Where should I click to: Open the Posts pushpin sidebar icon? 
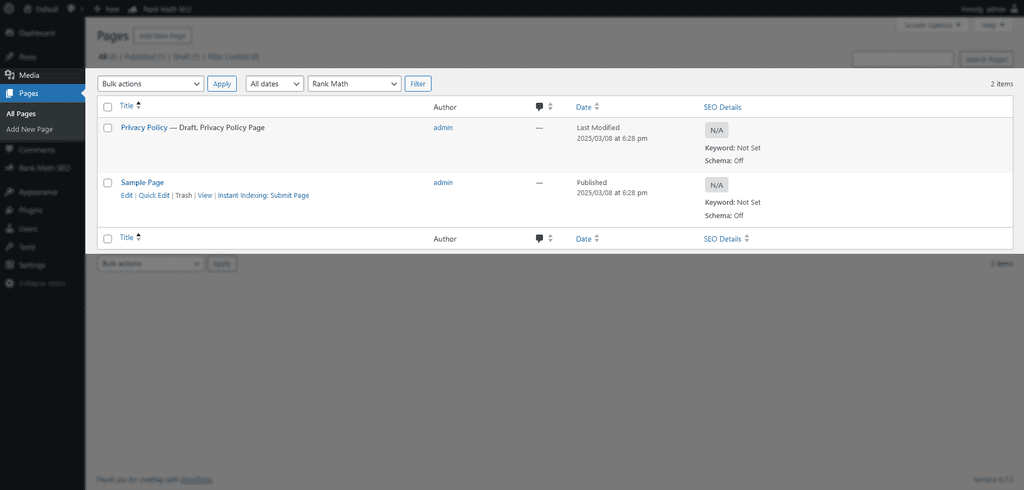point(10,57)
